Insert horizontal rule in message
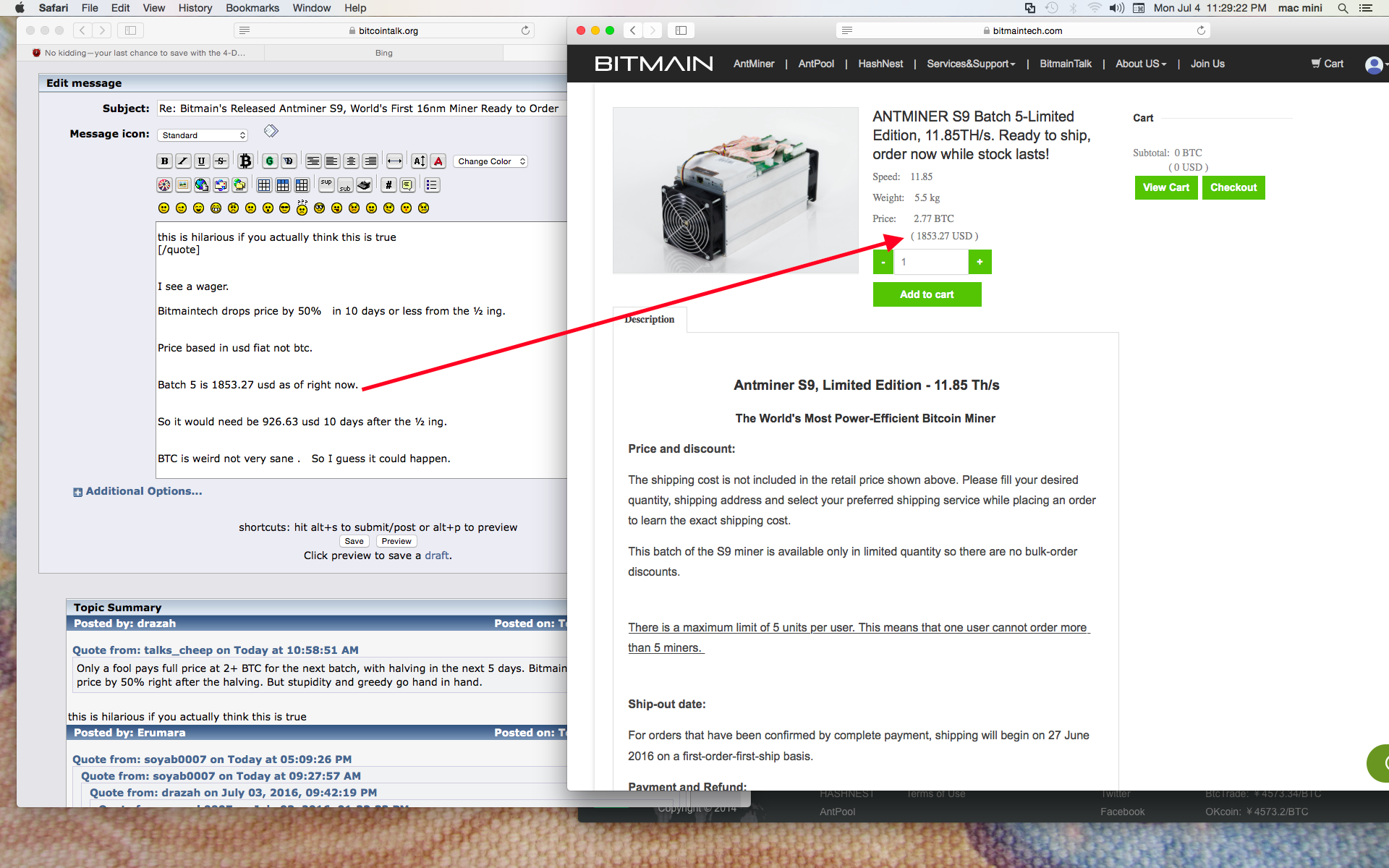The width and height of the screenshot is (1389, 868). tap(394, 161)
